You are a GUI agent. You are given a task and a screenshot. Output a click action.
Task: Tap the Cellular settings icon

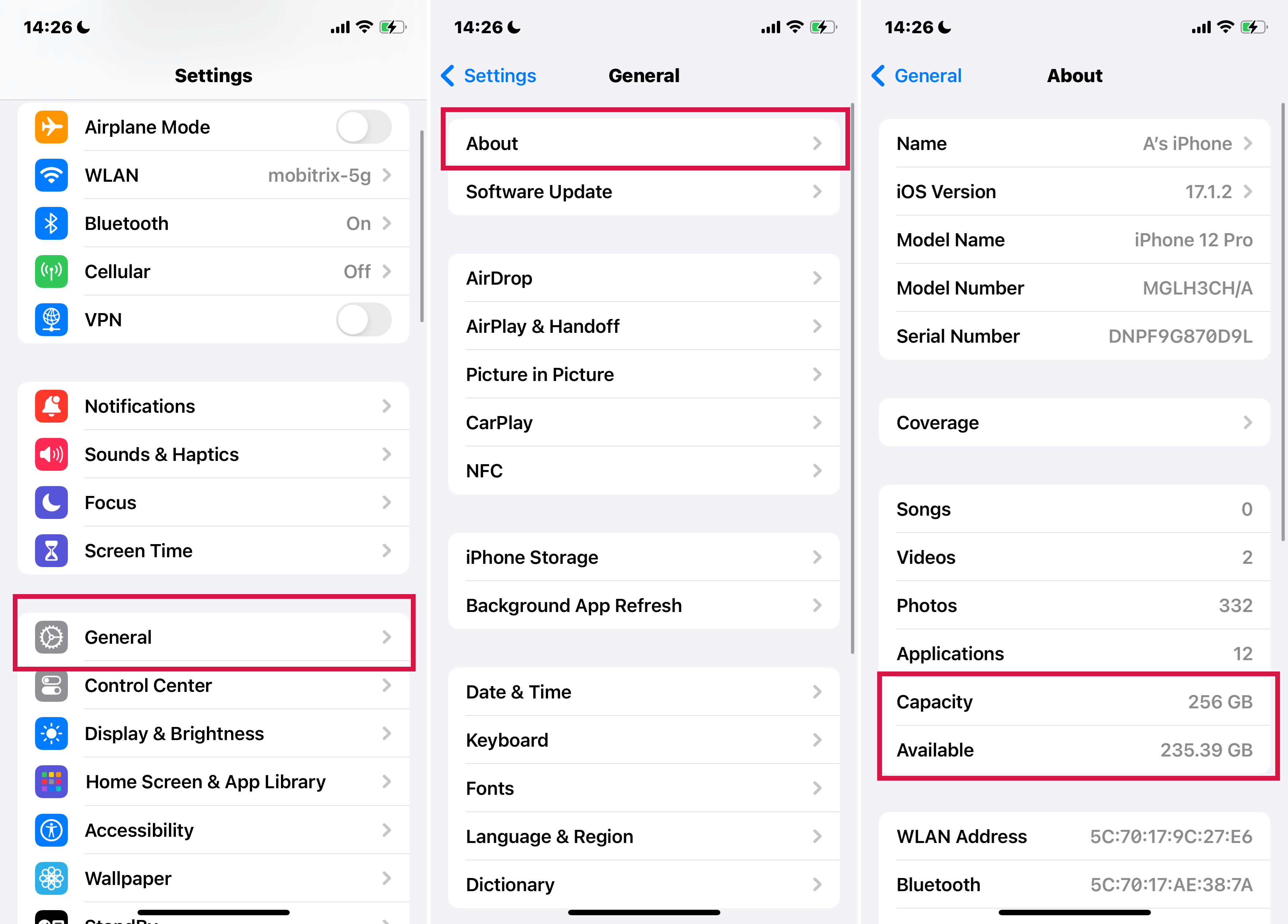click(x=52, y=272)
